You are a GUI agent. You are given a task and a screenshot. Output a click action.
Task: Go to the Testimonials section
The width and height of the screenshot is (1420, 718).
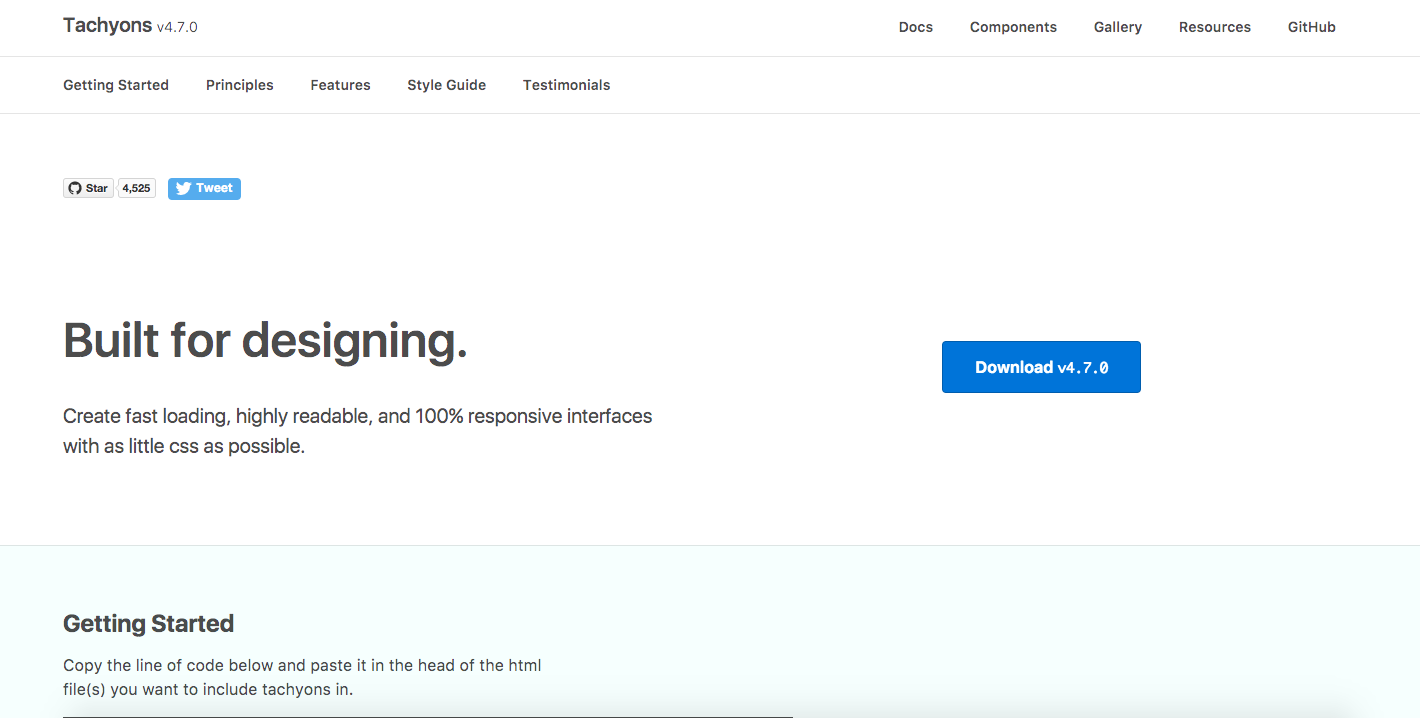tap(566, 85)
